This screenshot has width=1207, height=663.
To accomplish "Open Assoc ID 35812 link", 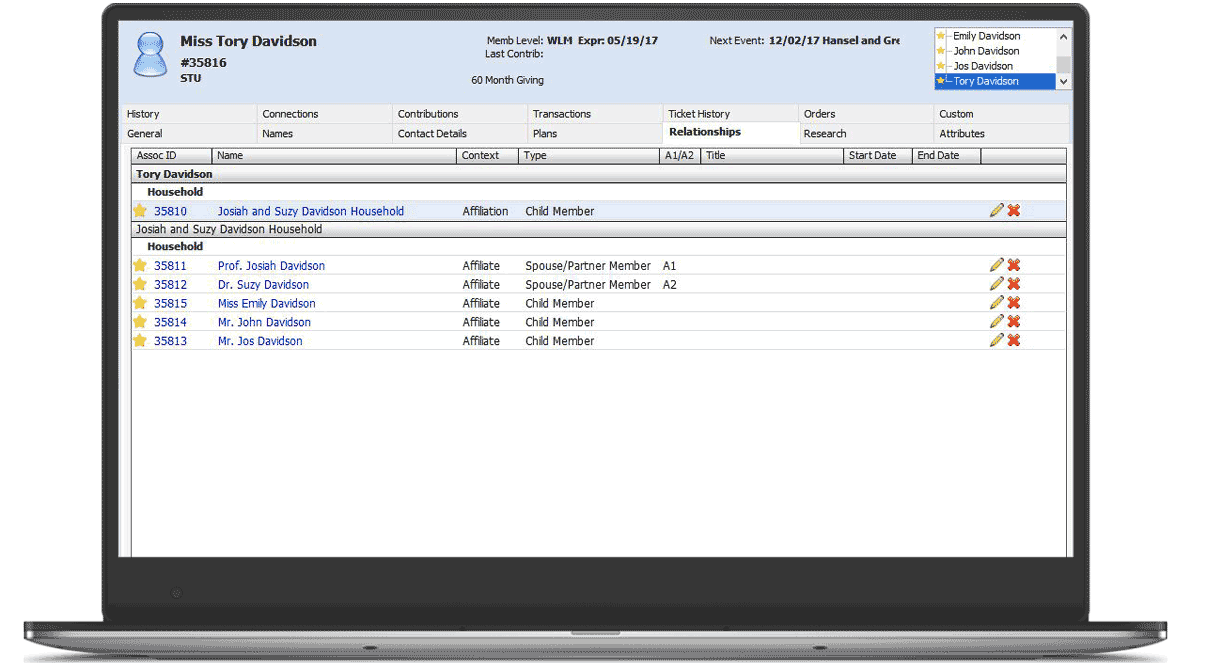I will (170, 285).
